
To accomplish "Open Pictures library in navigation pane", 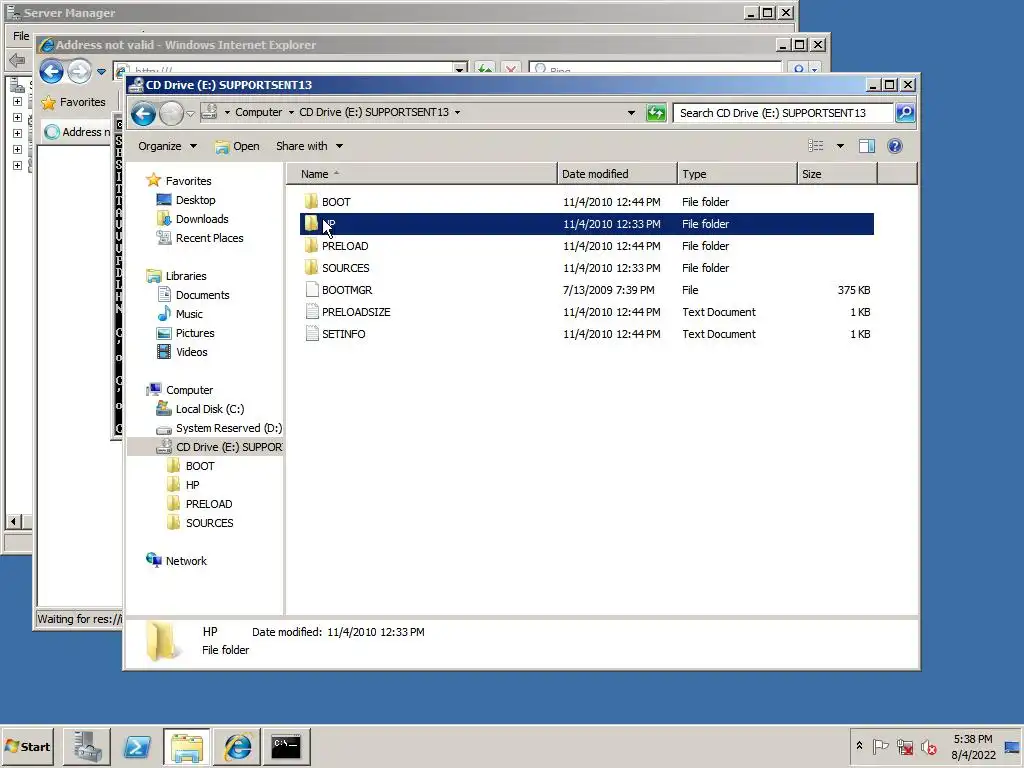I will tap(195, 332).
